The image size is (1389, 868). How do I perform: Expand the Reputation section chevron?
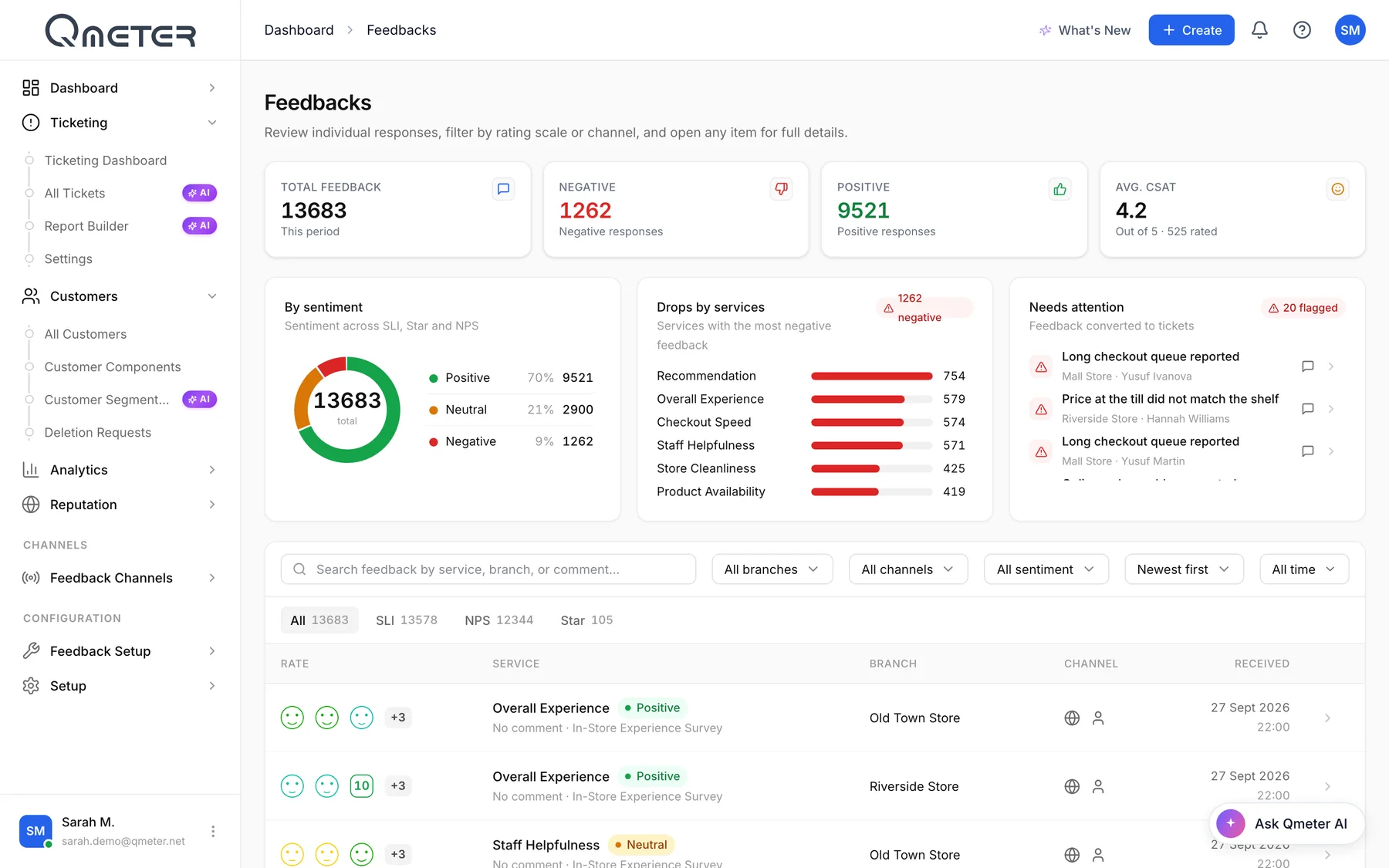212,505
